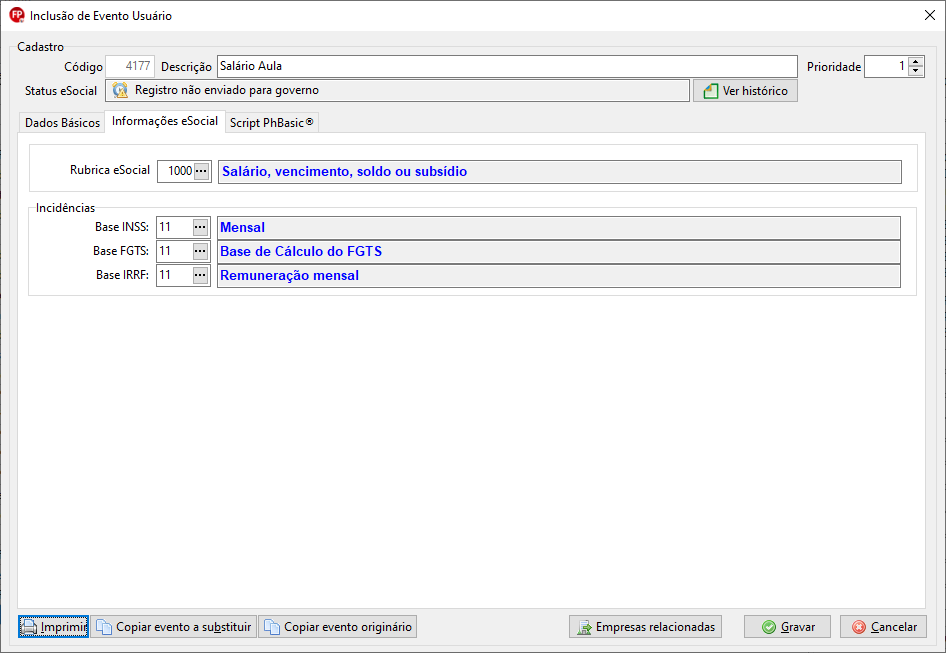Close the Inclusão de Evento Usuário window
The image size is (946, 653).
(930, 16)
